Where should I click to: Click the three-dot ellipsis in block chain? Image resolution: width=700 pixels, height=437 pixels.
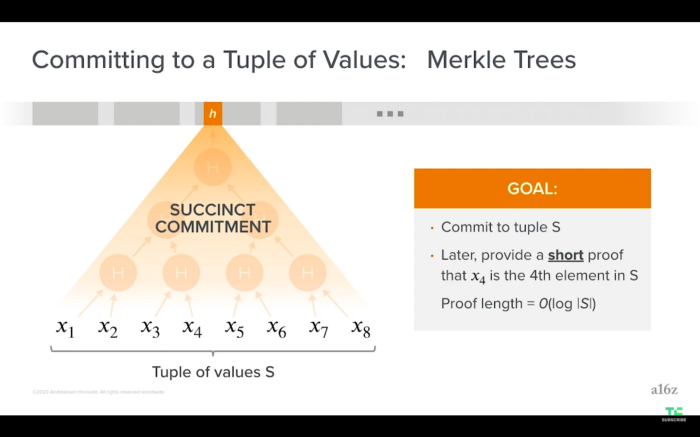[x=390, y=114]
